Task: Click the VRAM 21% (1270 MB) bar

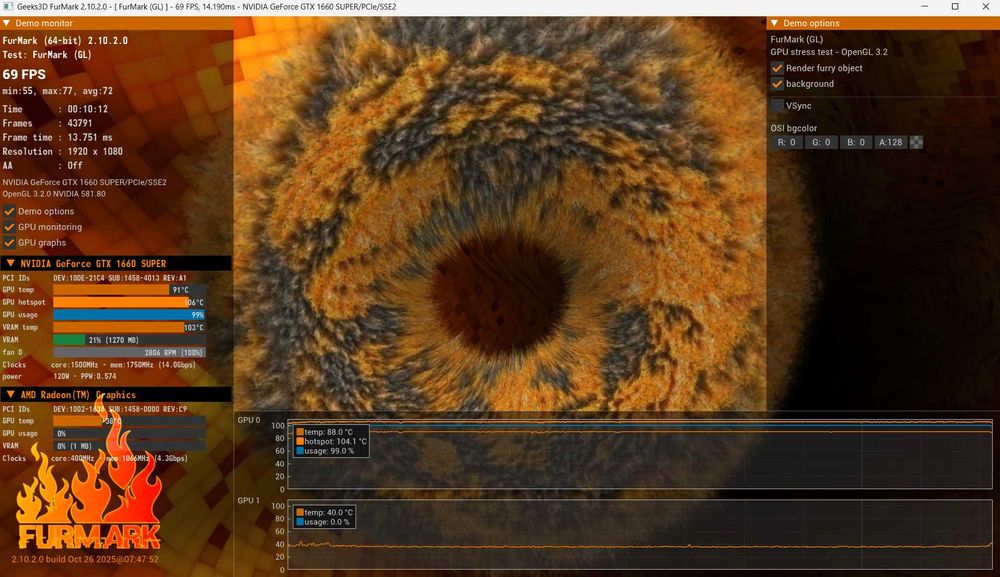Action: point(129,340)
